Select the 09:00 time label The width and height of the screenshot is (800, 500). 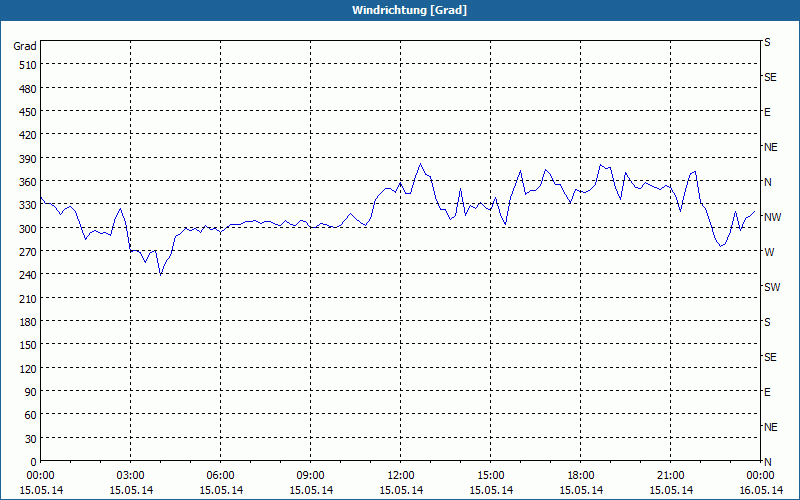point(310,476)
